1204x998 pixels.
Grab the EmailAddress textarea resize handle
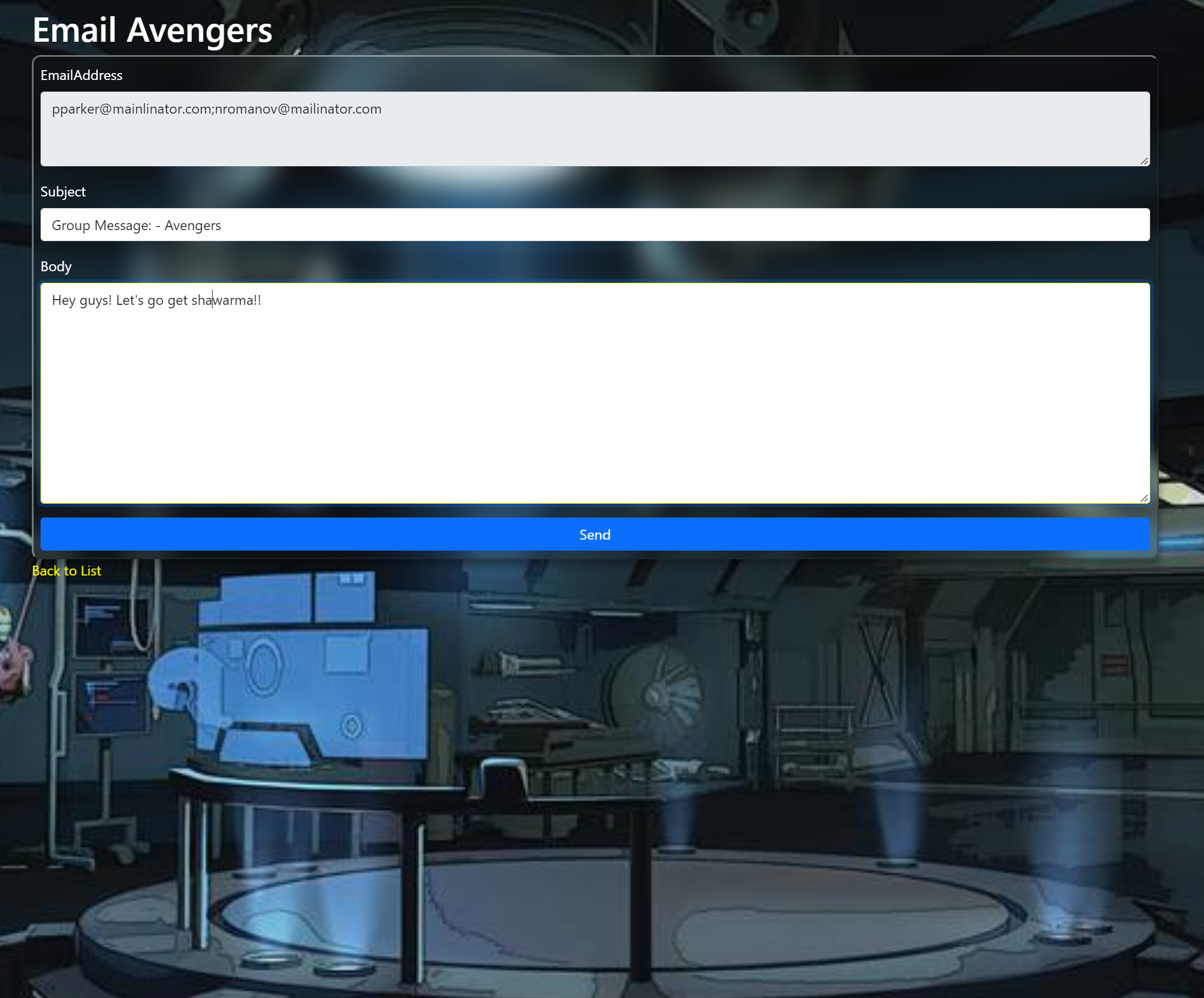tap(1144, 161)
